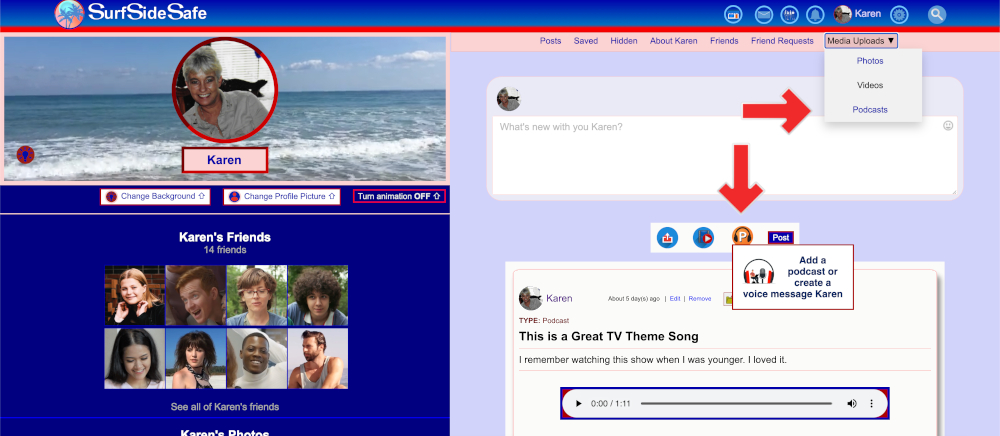The image size is (1000, 436).
Task: Click the add video icon below composer
Action: pyautogui.click(x=703, y=238)
